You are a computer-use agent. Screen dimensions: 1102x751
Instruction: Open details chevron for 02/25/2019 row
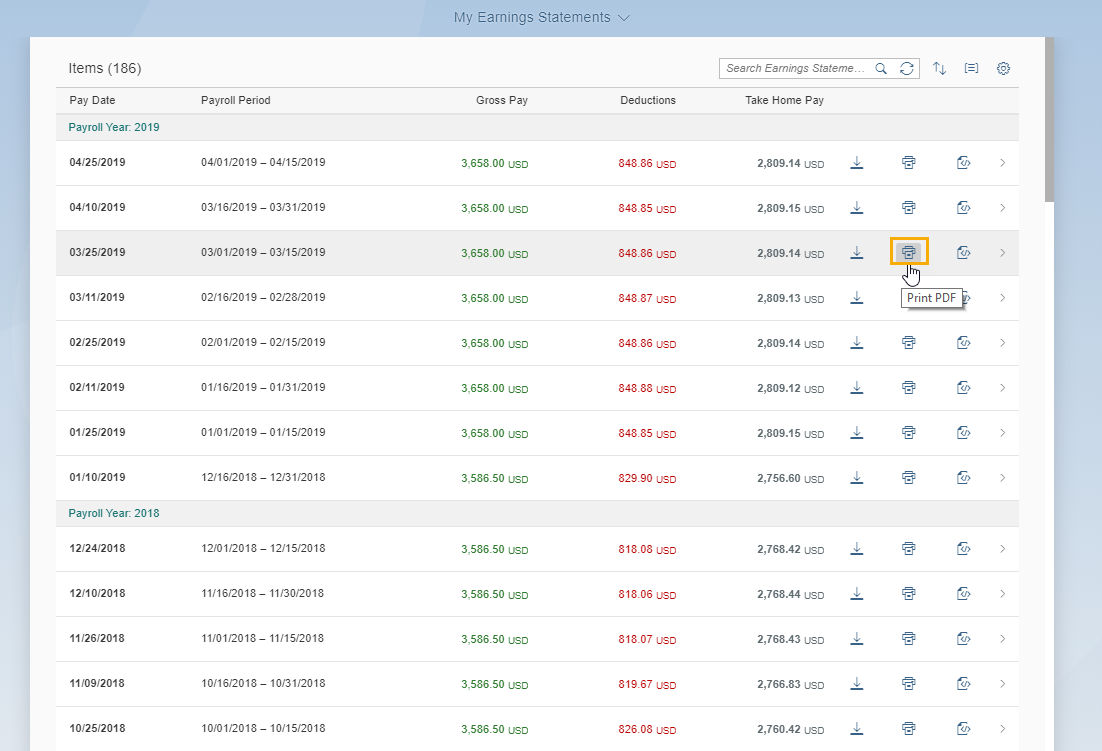pos(1002,343)
